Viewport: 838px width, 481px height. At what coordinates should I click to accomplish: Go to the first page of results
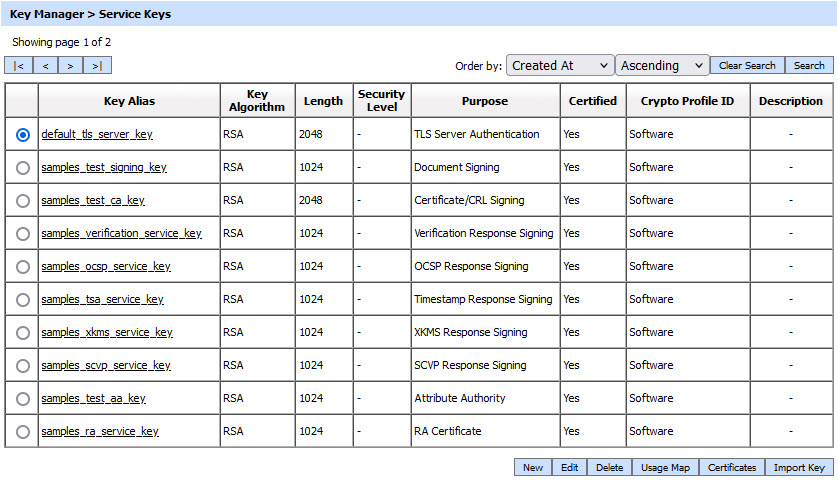[18, 66]
